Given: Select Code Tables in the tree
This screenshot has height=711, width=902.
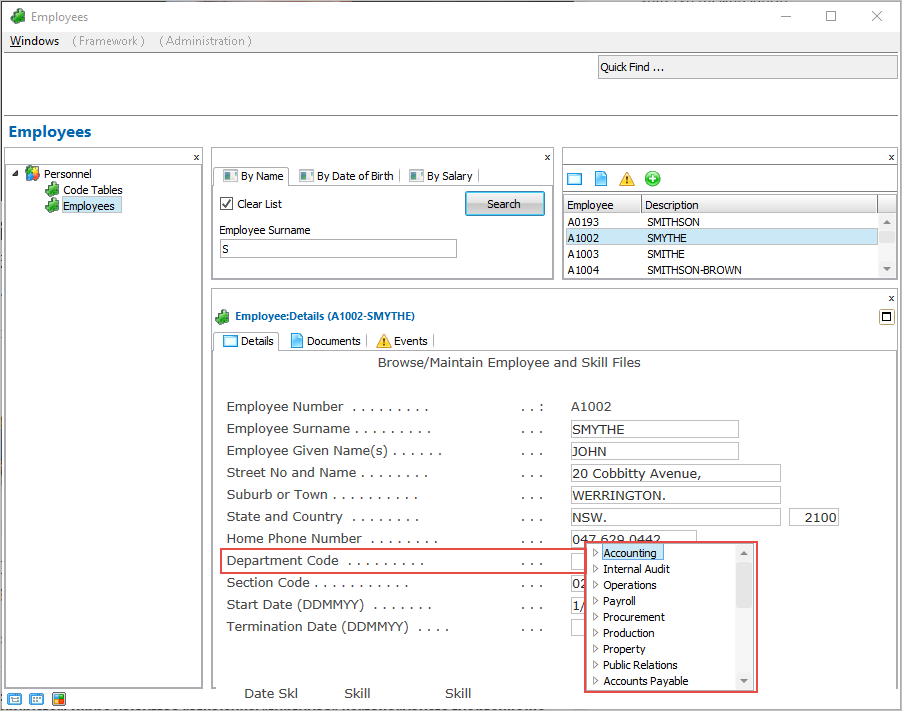Looking at the screenshot, I should click(x=92, y=190).
